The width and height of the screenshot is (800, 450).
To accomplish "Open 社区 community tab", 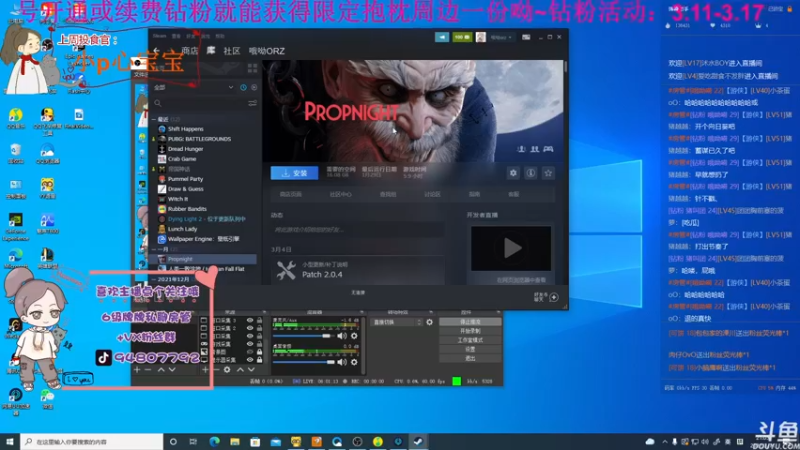I will tap(232, 51).
